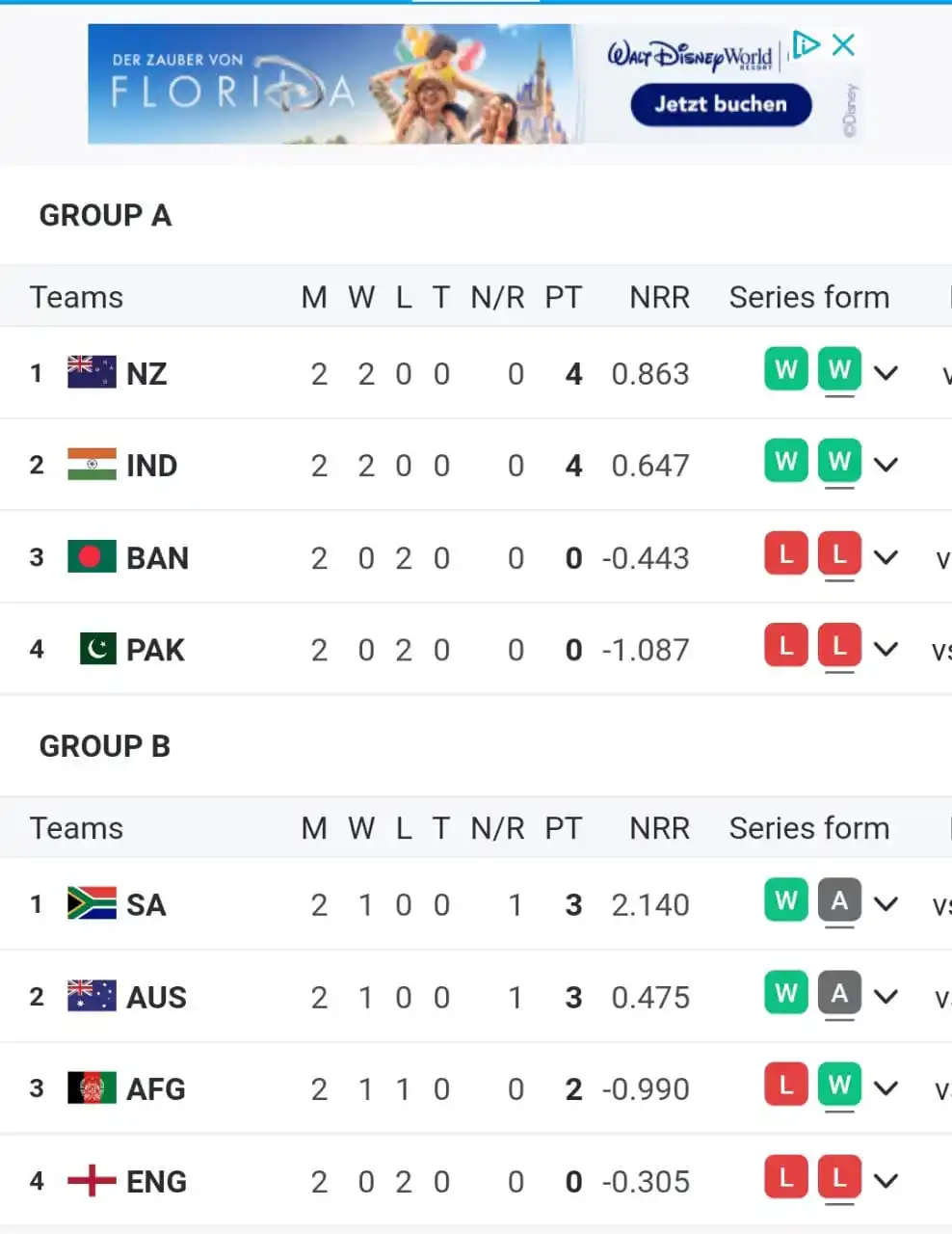Open the AUS team link

click(156, 997)
